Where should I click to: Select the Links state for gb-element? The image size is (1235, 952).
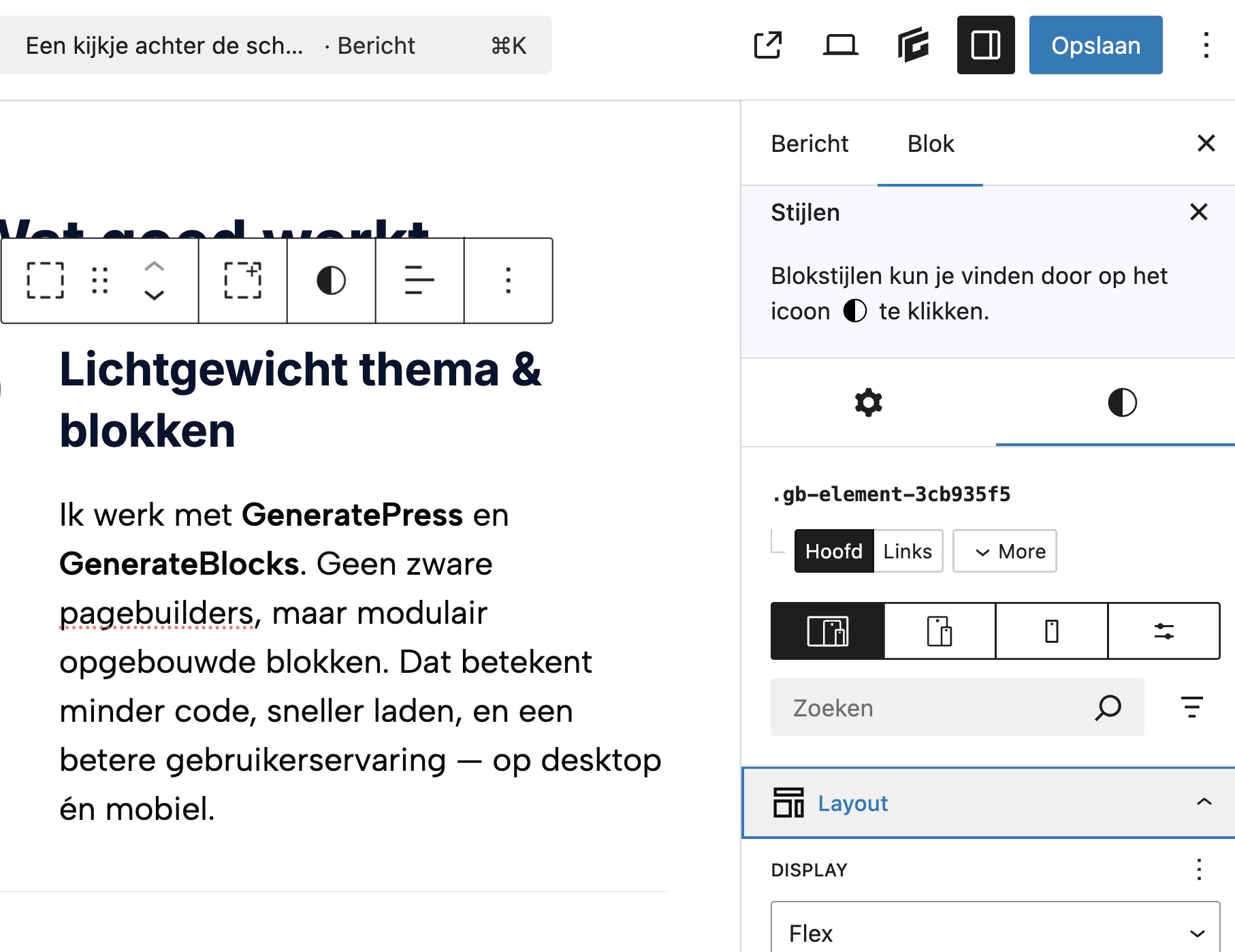(907, 551)
